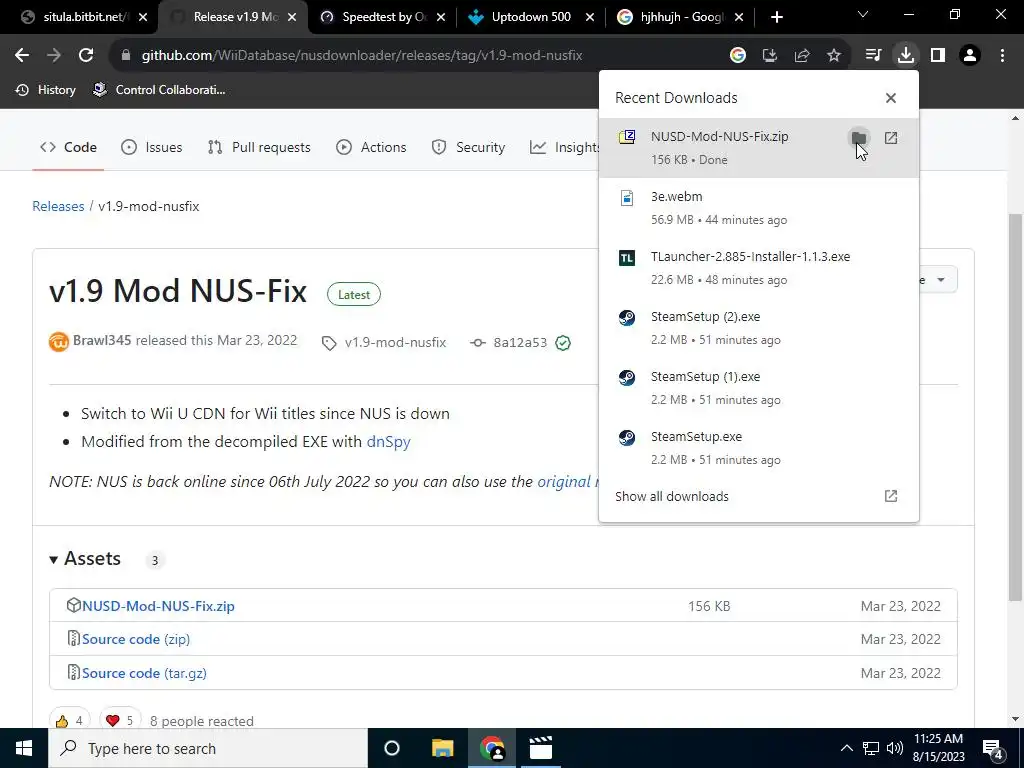Open SteamSetup (2).exe download
Image resolution: width=1024 pixels, height=768 pixels.
click(758, 328)
